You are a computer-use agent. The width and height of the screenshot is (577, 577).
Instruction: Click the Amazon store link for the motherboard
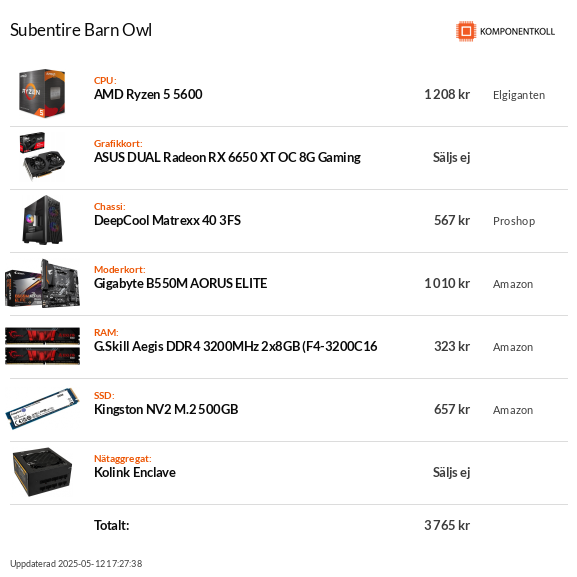click(x=513, y=284)
